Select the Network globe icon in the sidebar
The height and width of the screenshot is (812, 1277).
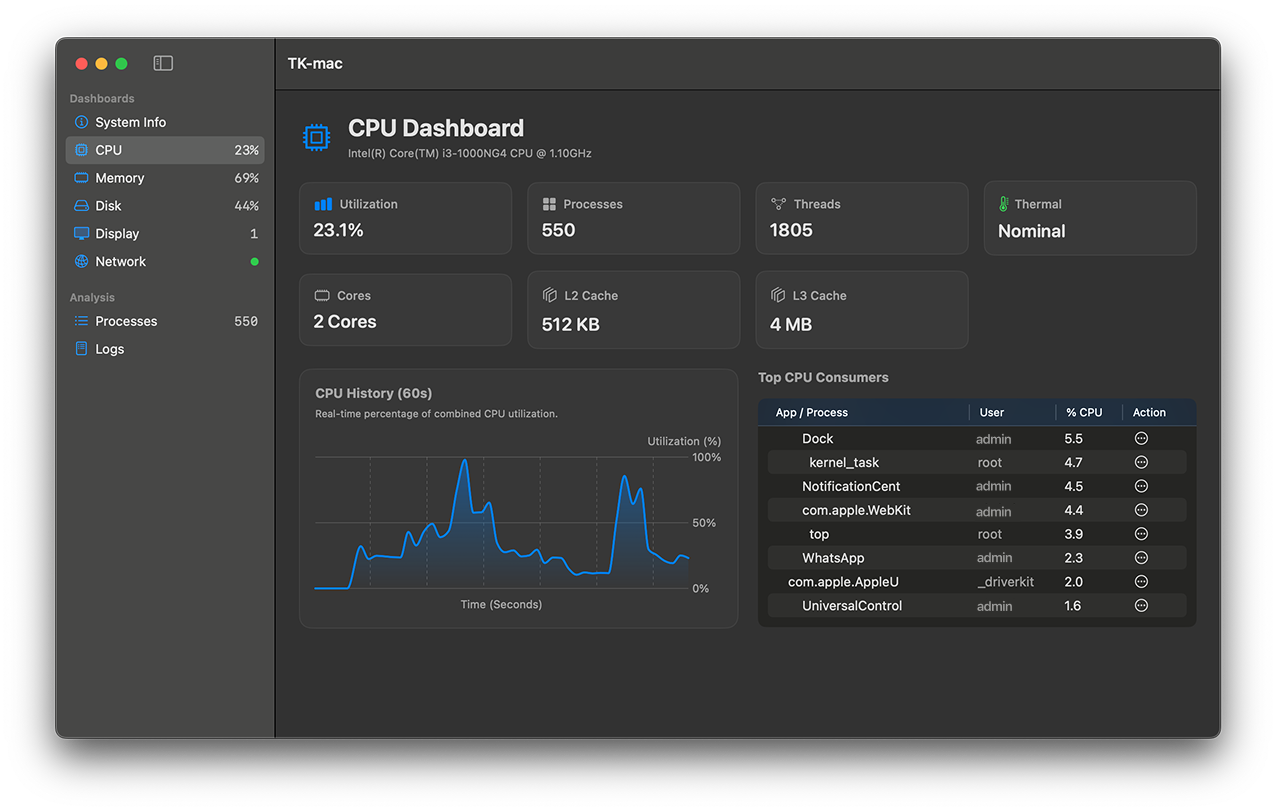click(80, 261)
